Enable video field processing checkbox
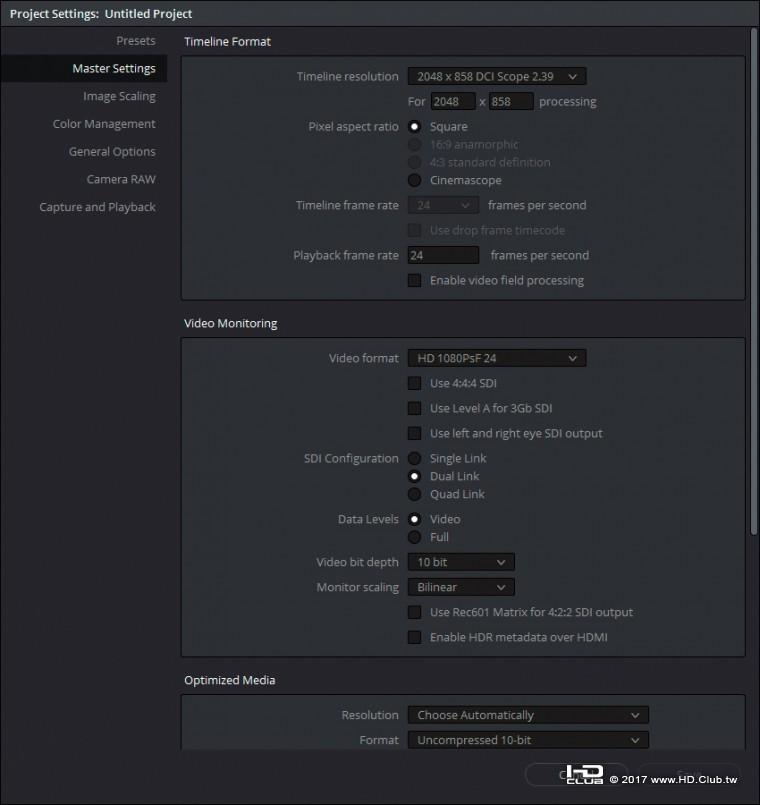The height and width of the screenshot is (805, 760). tap(415, 281)
